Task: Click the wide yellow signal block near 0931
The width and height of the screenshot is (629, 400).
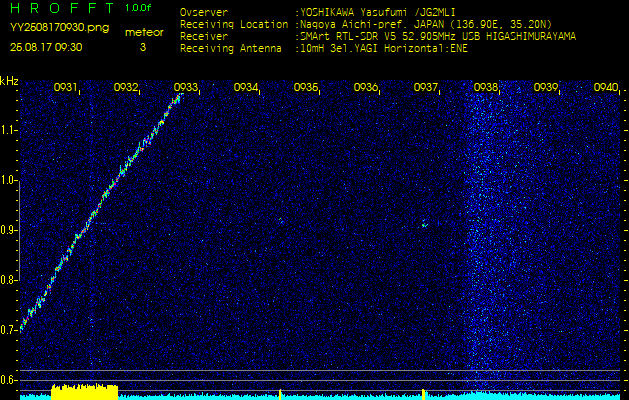Action: [x=85, y=392]
